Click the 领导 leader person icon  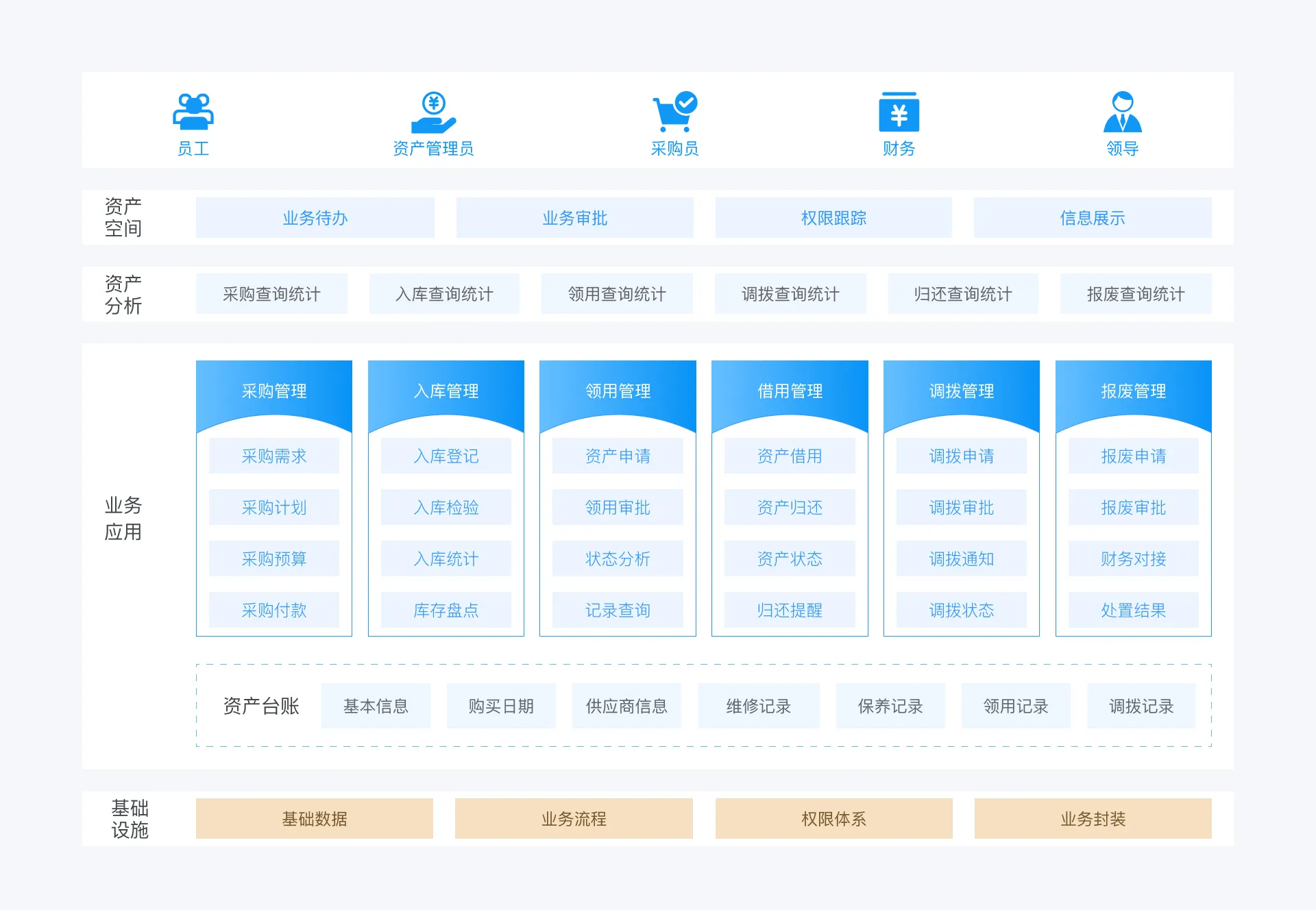(x=1122, y=112)
